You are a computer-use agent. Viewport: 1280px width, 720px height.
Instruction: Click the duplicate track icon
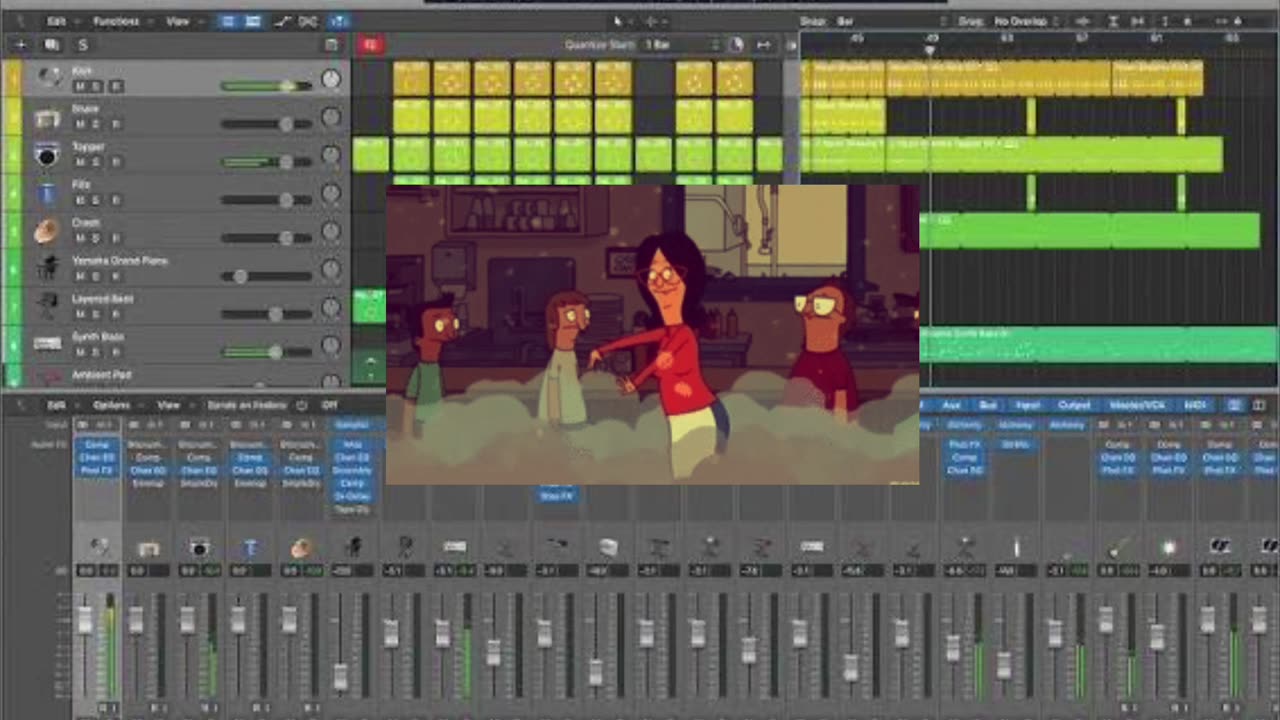coord(51,44)
